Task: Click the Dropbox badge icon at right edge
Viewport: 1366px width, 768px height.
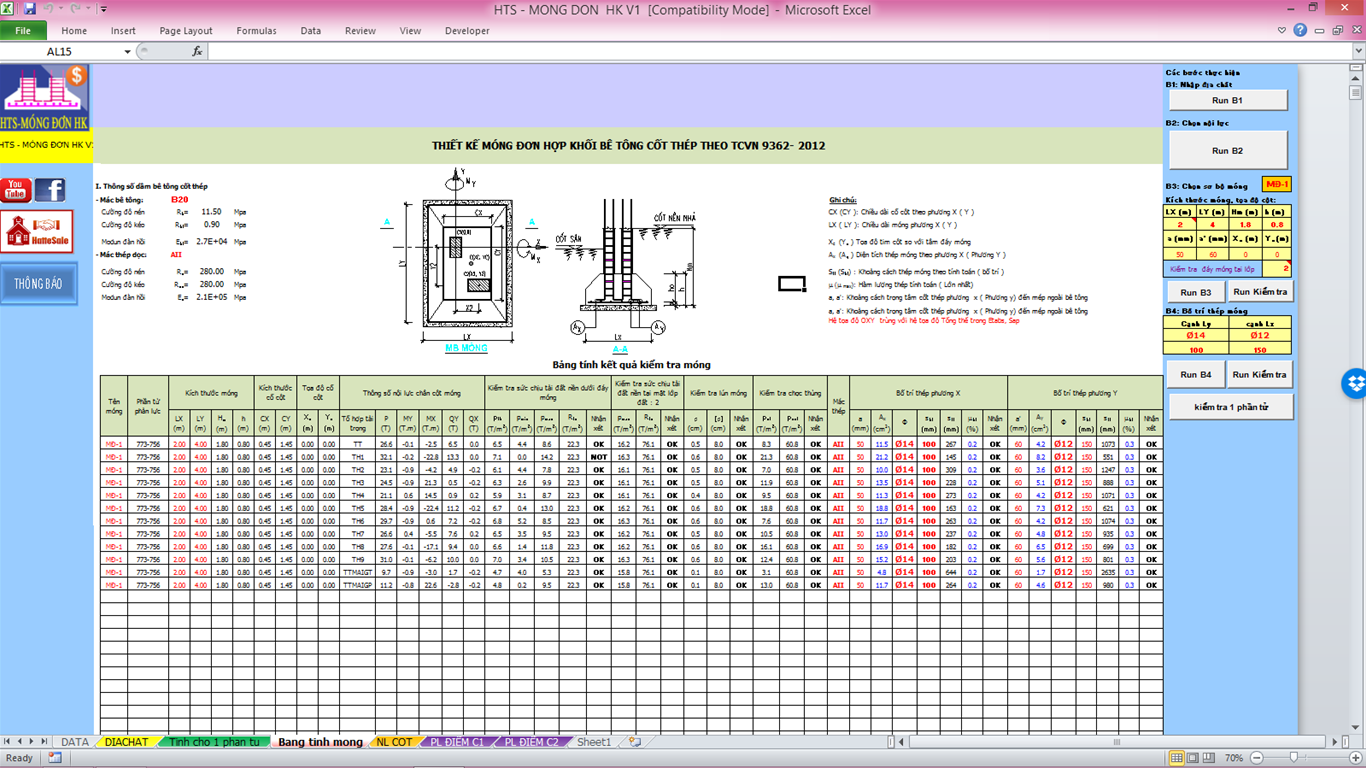Action: [1355, 383]
